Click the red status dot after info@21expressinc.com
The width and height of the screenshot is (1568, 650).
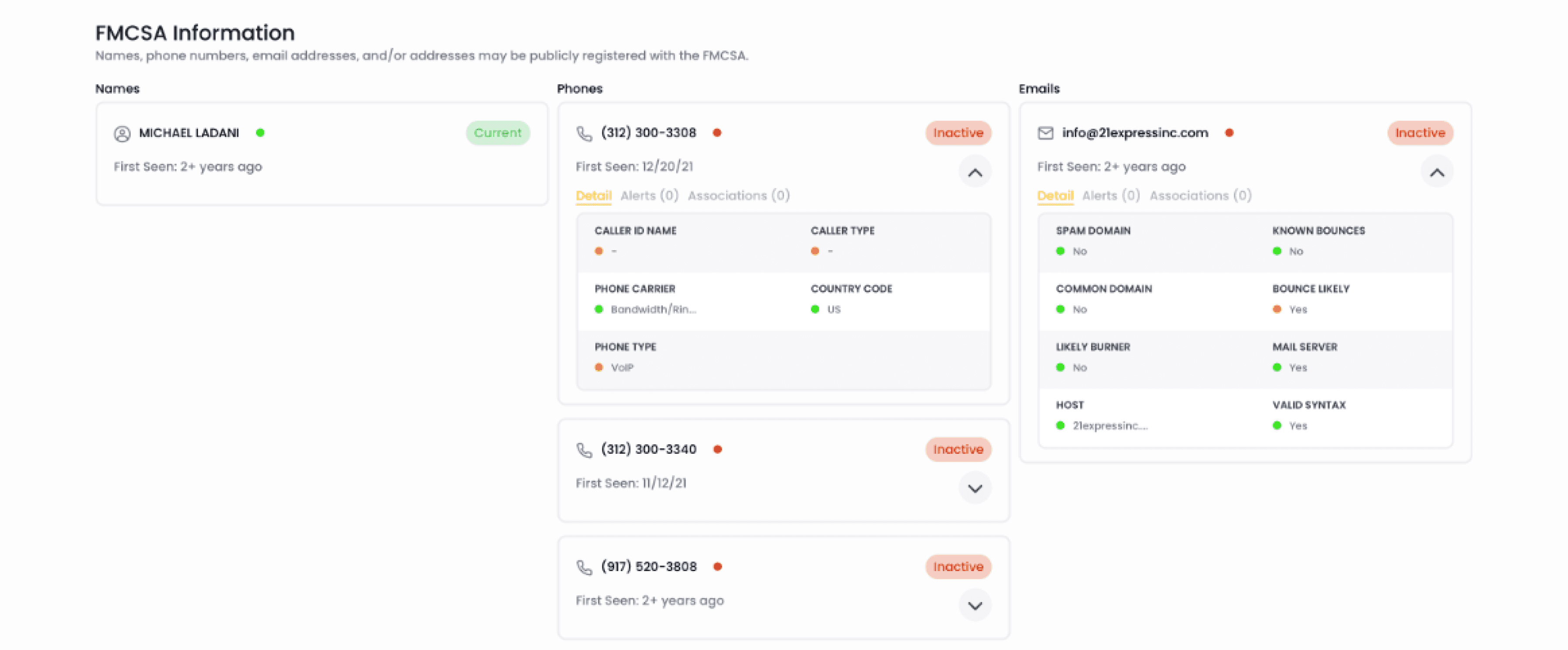[x=1229, y=133]
